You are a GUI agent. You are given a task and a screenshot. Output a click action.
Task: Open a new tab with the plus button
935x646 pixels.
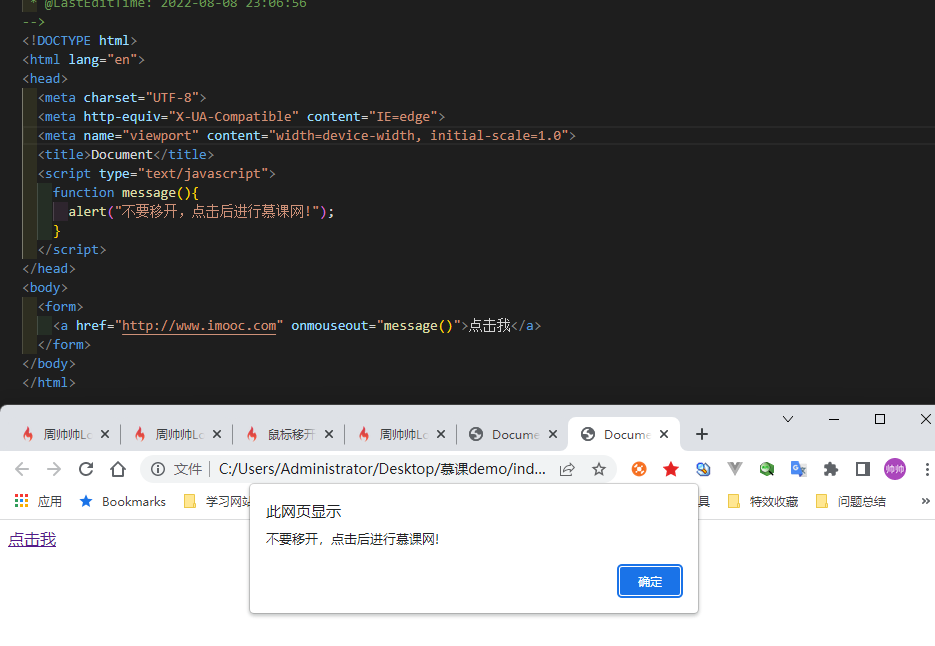pos(701,434)
